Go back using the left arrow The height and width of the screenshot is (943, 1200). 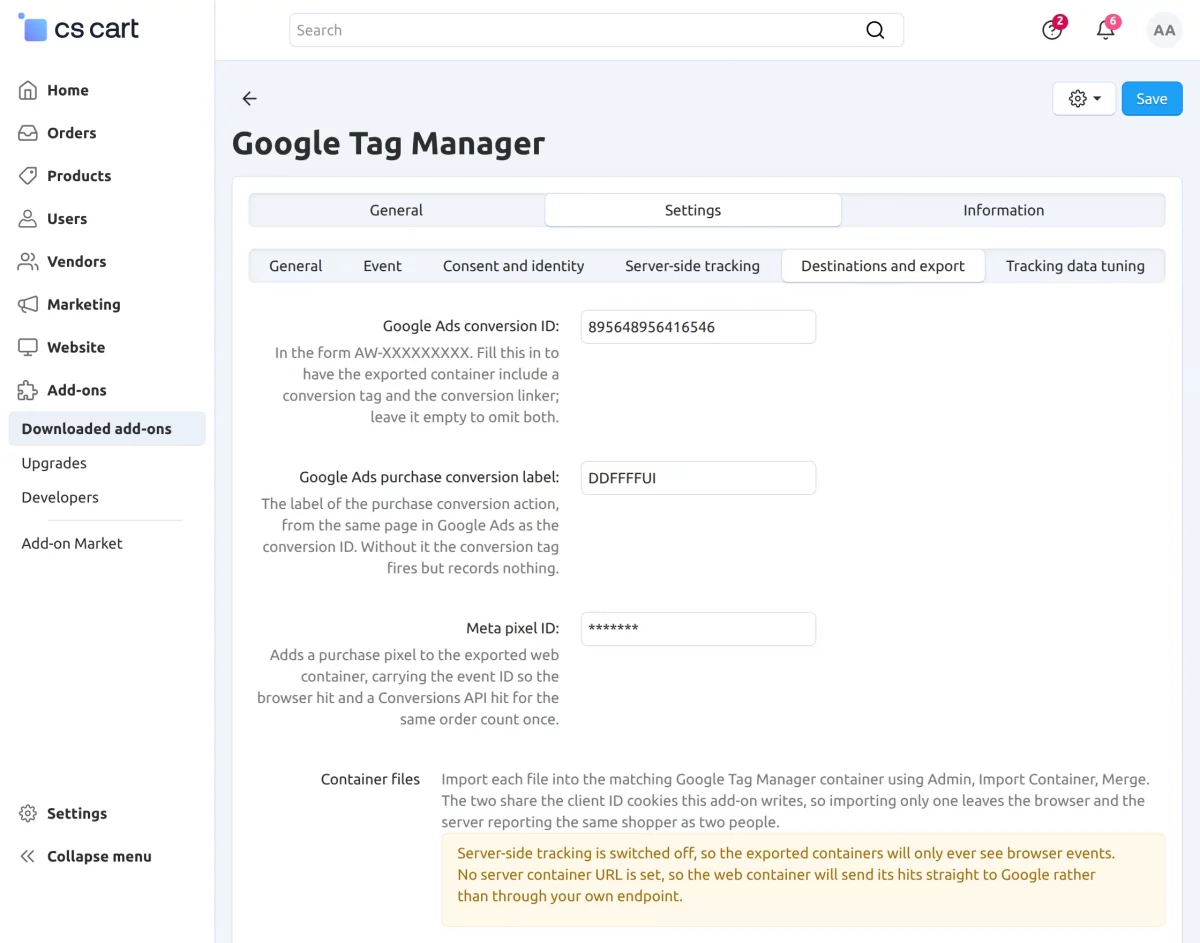coord(250,99)
